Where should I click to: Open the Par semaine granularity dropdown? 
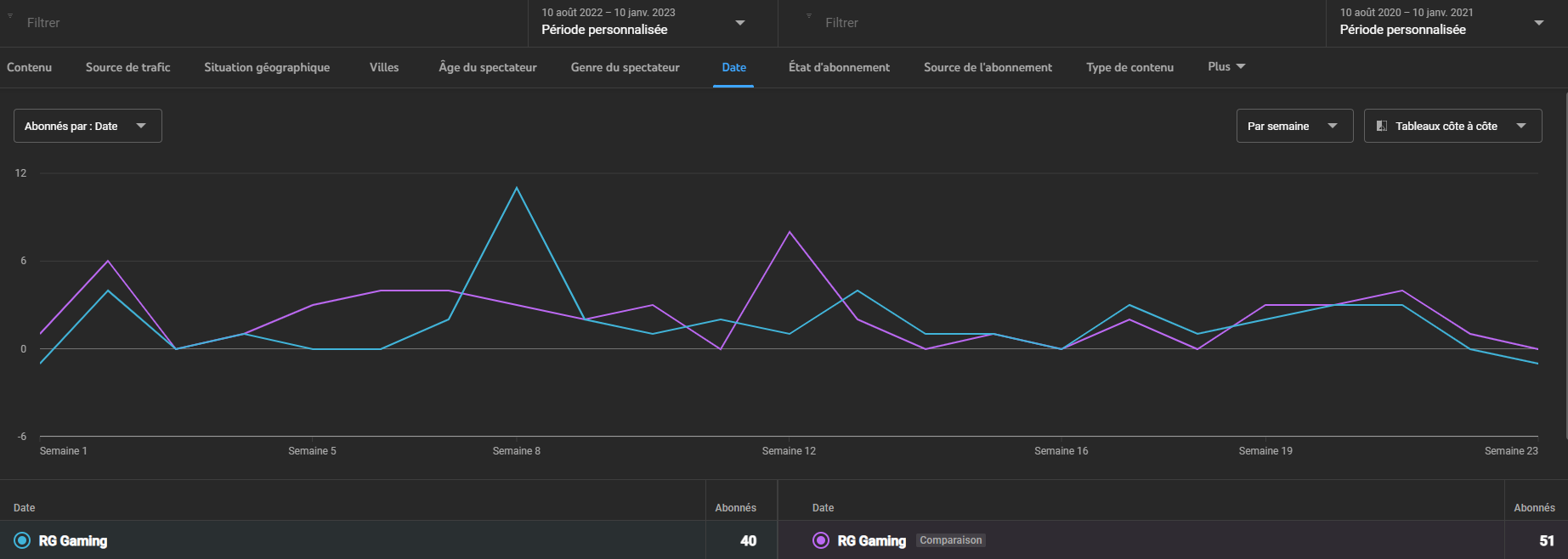1294,126
